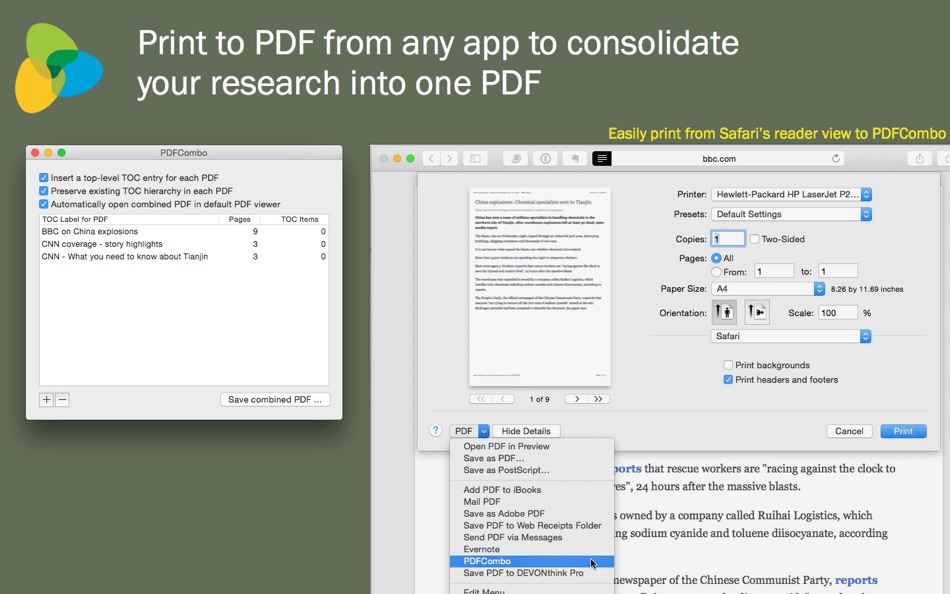Go to next preview page
Screen dimensions: 950x594
coord(576,399)
